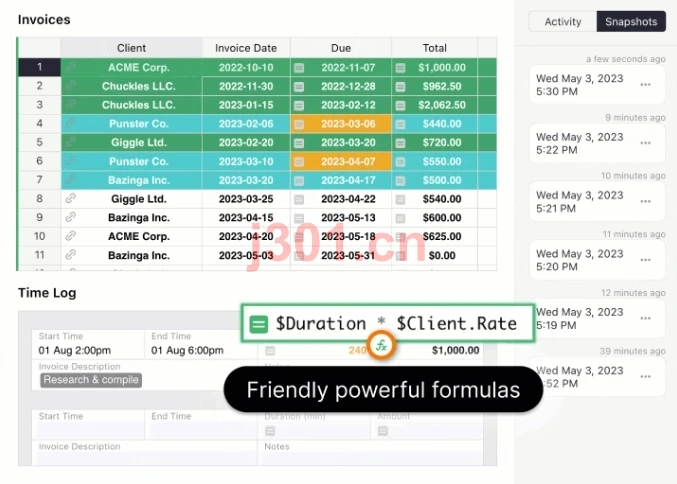Click the orange fx formula button
677x484 pixels.
pyautogui.click(x=381, y=345)
